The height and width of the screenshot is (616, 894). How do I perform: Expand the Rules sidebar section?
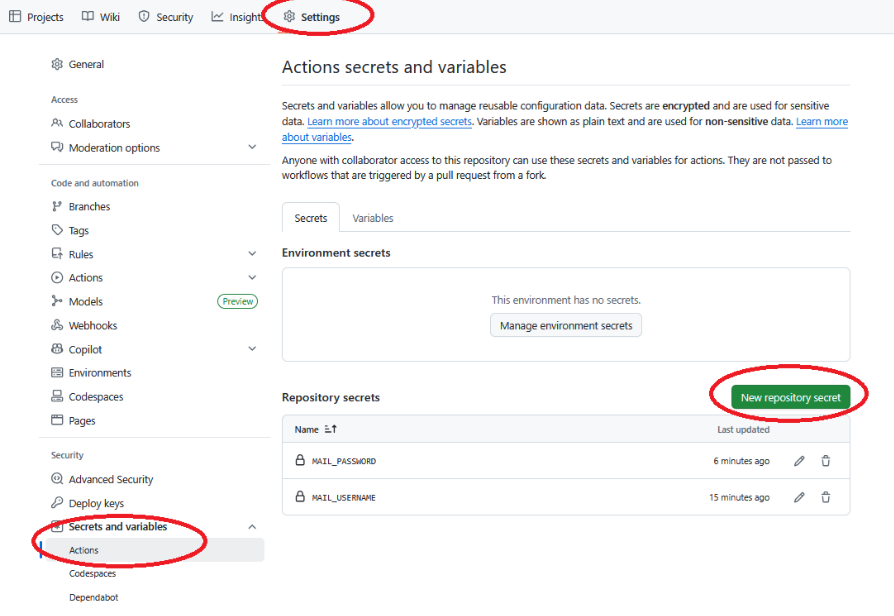[252, 255]
